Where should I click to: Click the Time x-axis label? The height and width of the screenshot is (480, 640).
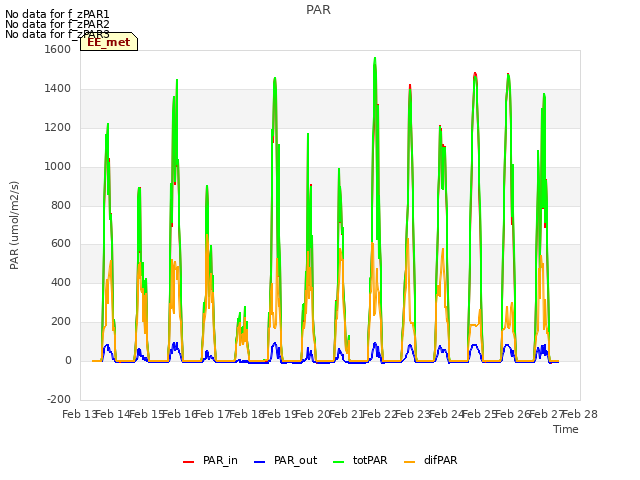[566, 429]
